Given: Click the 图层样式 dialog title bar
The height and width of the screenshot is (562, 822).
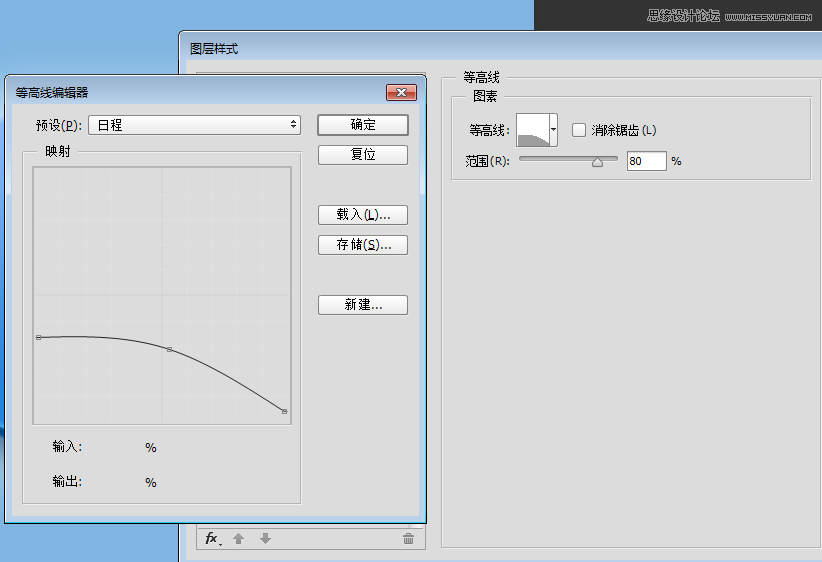Looking at the screenshot, I should tap(500, 48).
